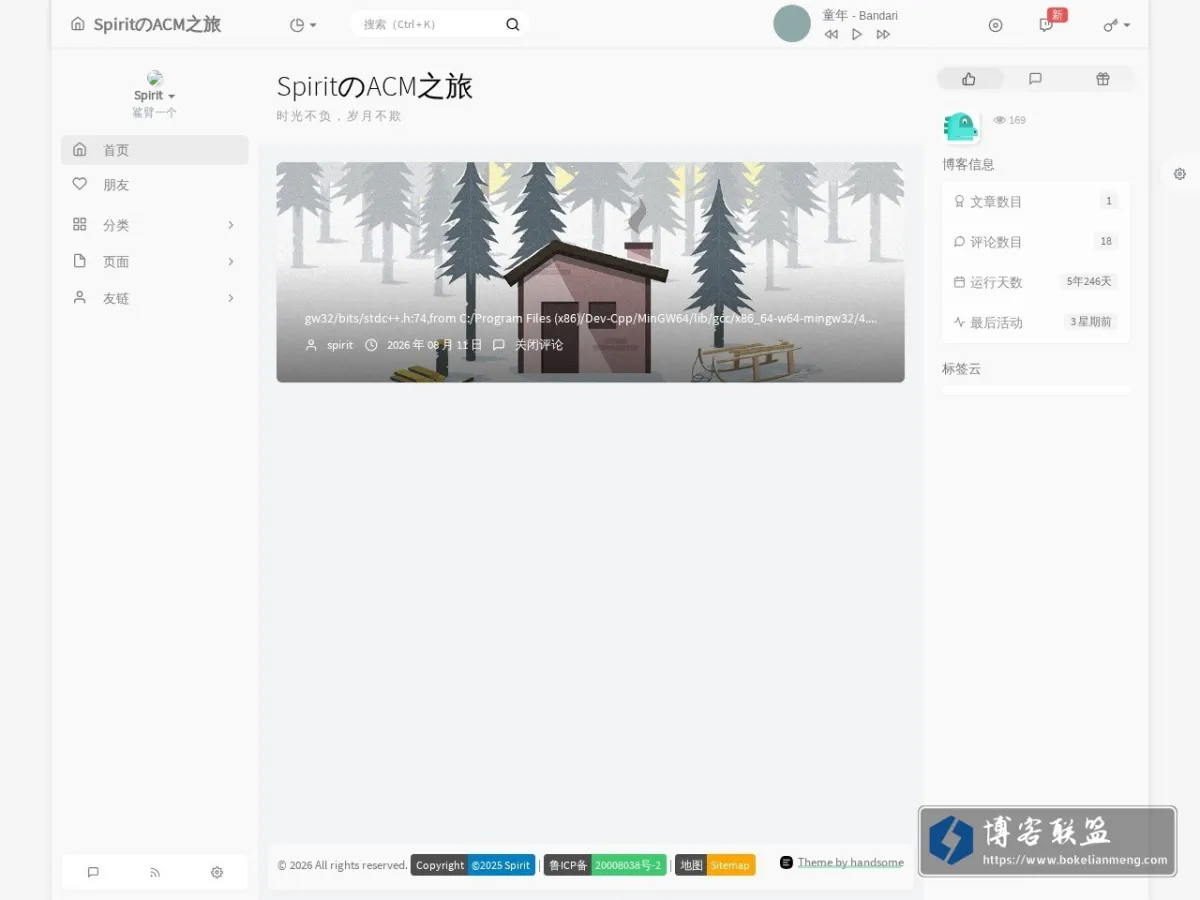Expand the 分类 chevron arrow

[231, 225]
